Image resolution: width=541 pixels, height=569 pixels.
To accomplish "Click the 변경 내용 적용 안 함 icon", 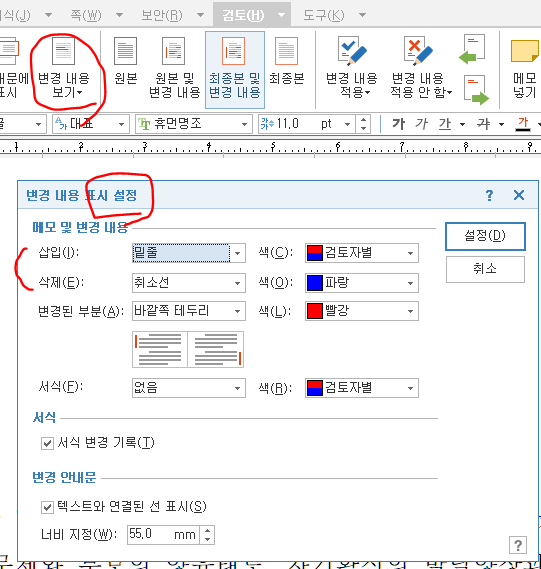I will (418, 51).
